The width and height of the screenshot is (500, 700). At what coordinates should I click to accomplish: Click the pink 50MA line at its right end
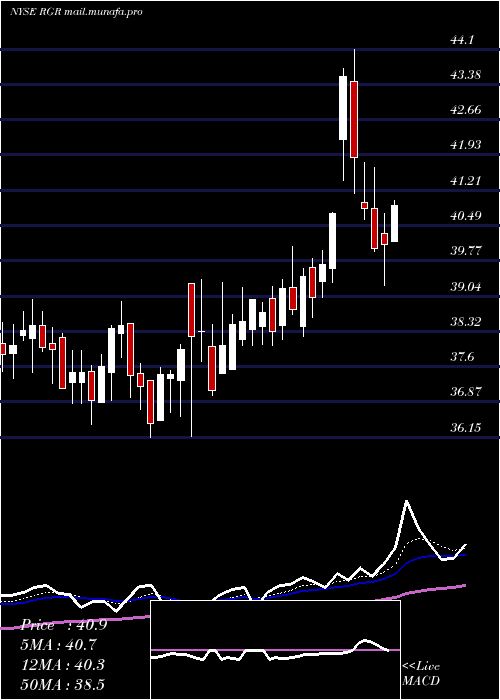coord(464,585)
